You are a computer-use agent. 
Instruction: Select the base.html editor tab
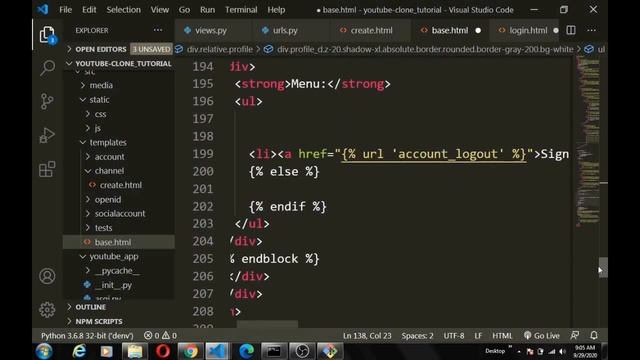point(450,30)
